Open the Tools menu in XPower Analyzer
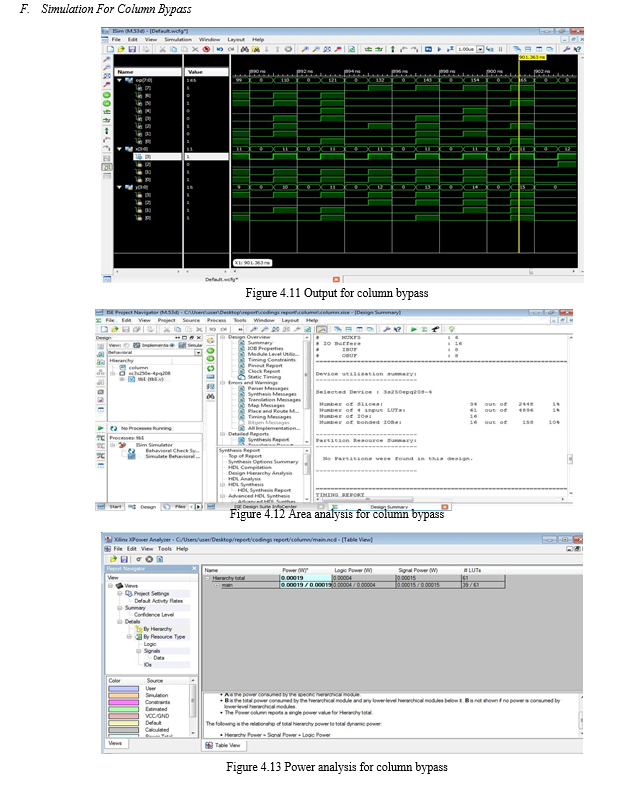This screenshot has width=640, height=787. 165,549
